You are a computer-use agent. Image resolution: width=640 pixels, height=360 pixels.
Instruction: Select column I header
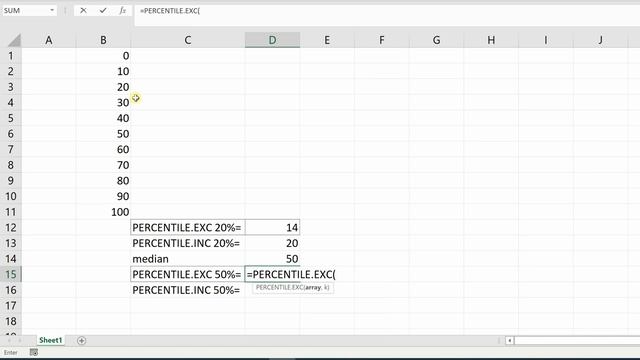tap(546, 40)
